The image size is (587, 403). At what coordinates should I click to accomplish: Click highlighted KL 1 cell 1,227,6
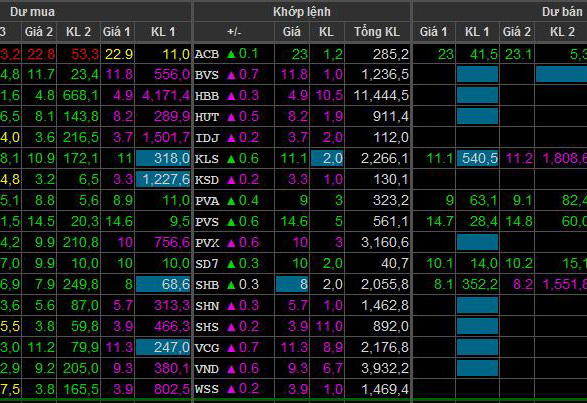tap(163, 179)
